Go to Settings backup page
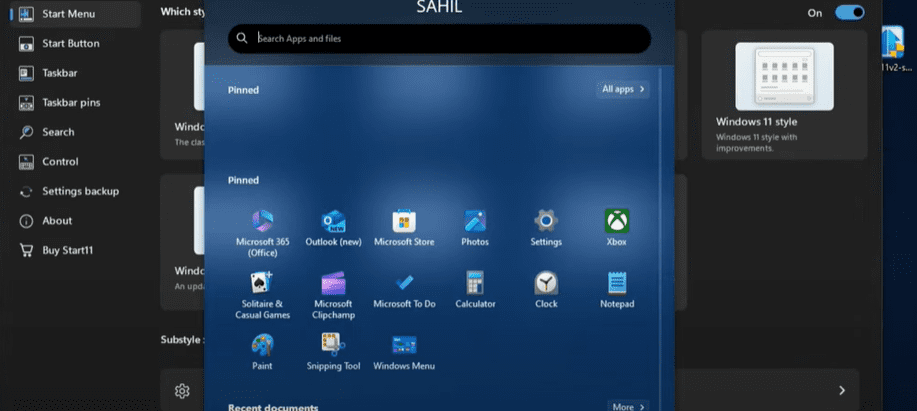The width and height of the screenshot is (917, 411). tap(80, 191)
